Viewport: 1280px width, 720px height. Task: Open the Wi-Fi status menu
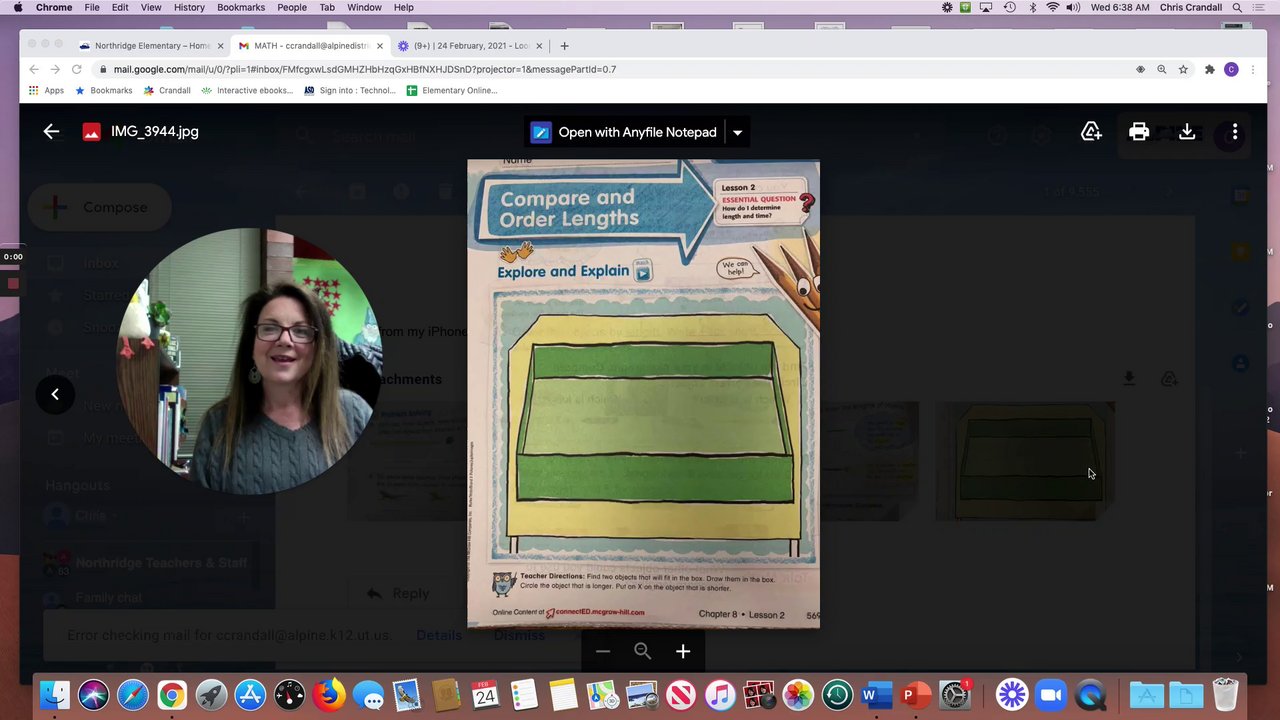click(1052, 7)
